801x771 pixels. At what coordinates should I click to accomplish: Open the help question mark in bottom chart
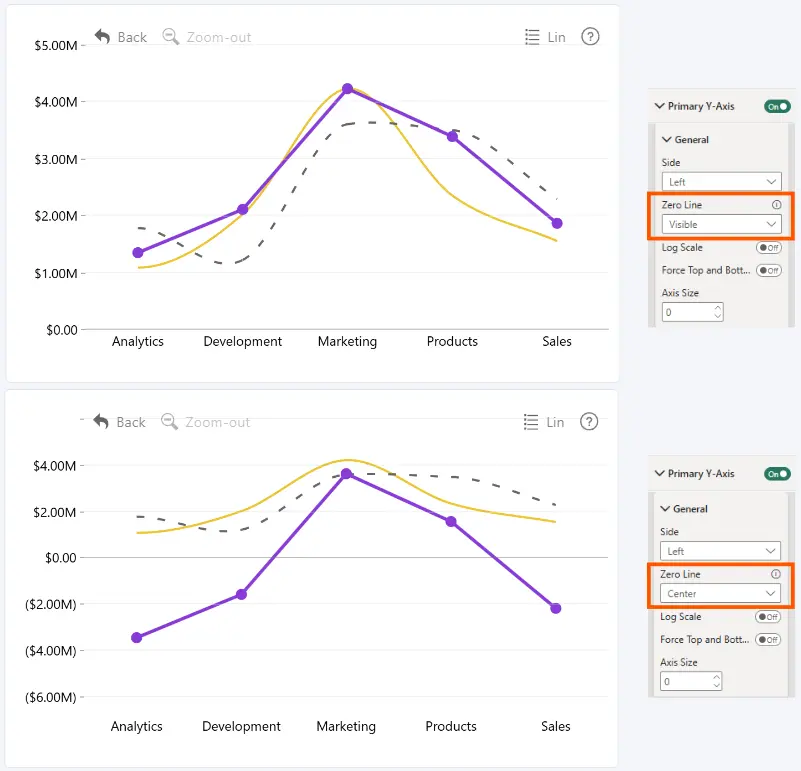click(589, 422)
